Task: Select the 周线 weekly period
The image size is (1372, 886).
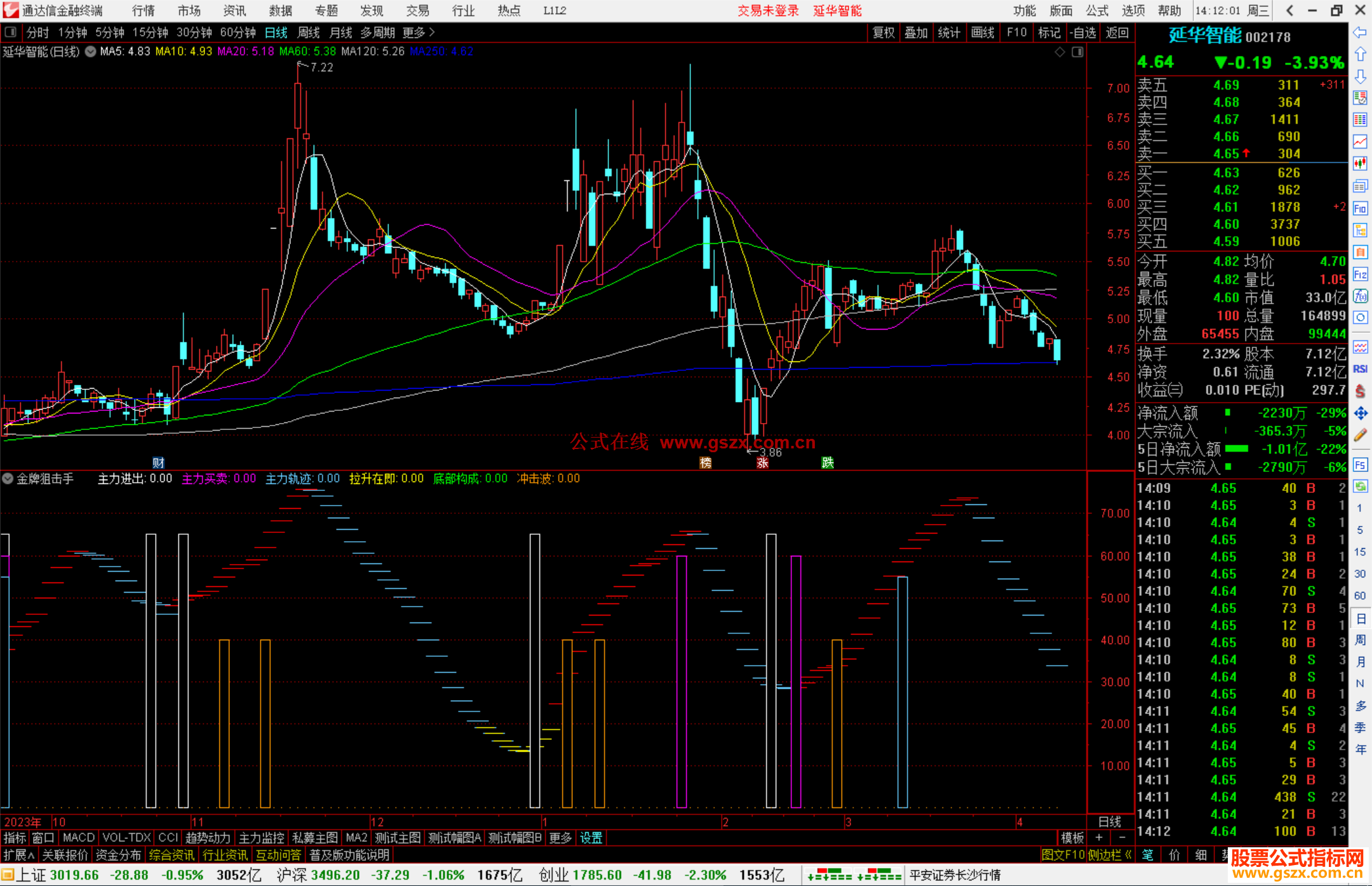Action: point(309,32)
